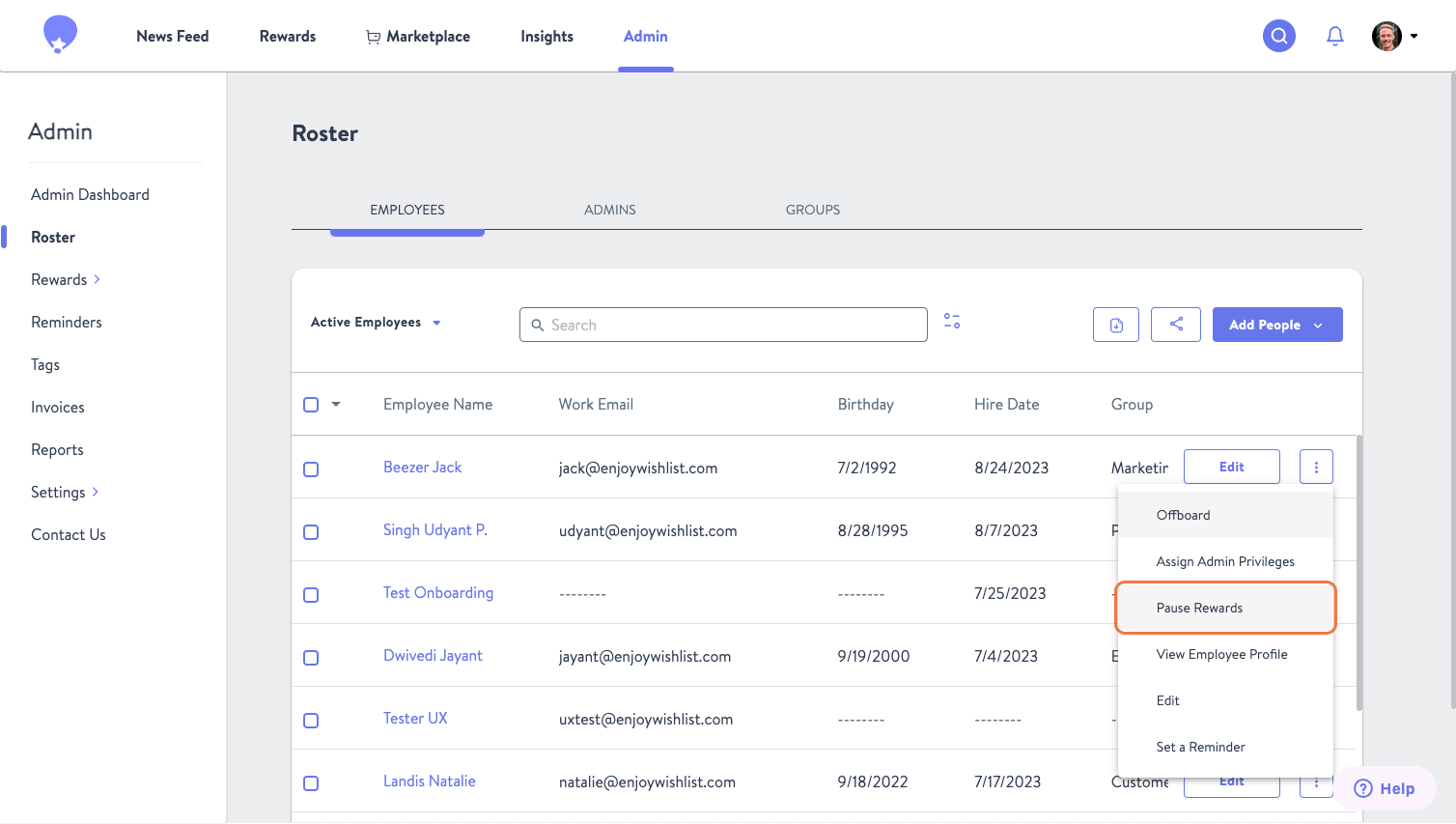
Task: Check the box for Landis Natalie
Action: point(311,783)
